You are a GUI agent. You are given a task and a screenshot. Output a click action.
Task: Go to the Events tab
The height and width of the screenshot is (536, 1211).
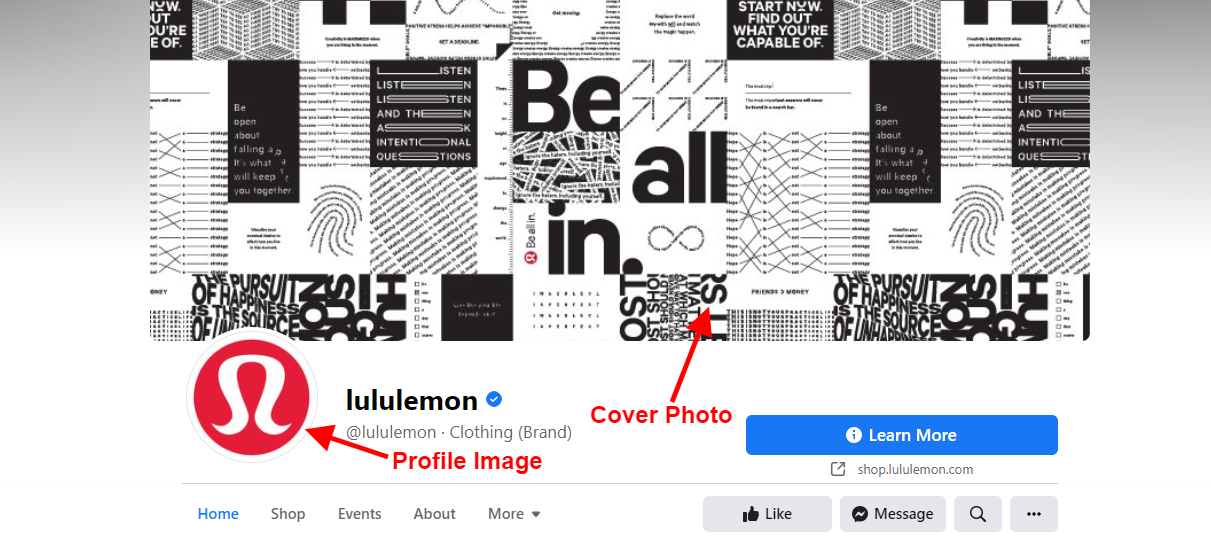tap(359, 514)
